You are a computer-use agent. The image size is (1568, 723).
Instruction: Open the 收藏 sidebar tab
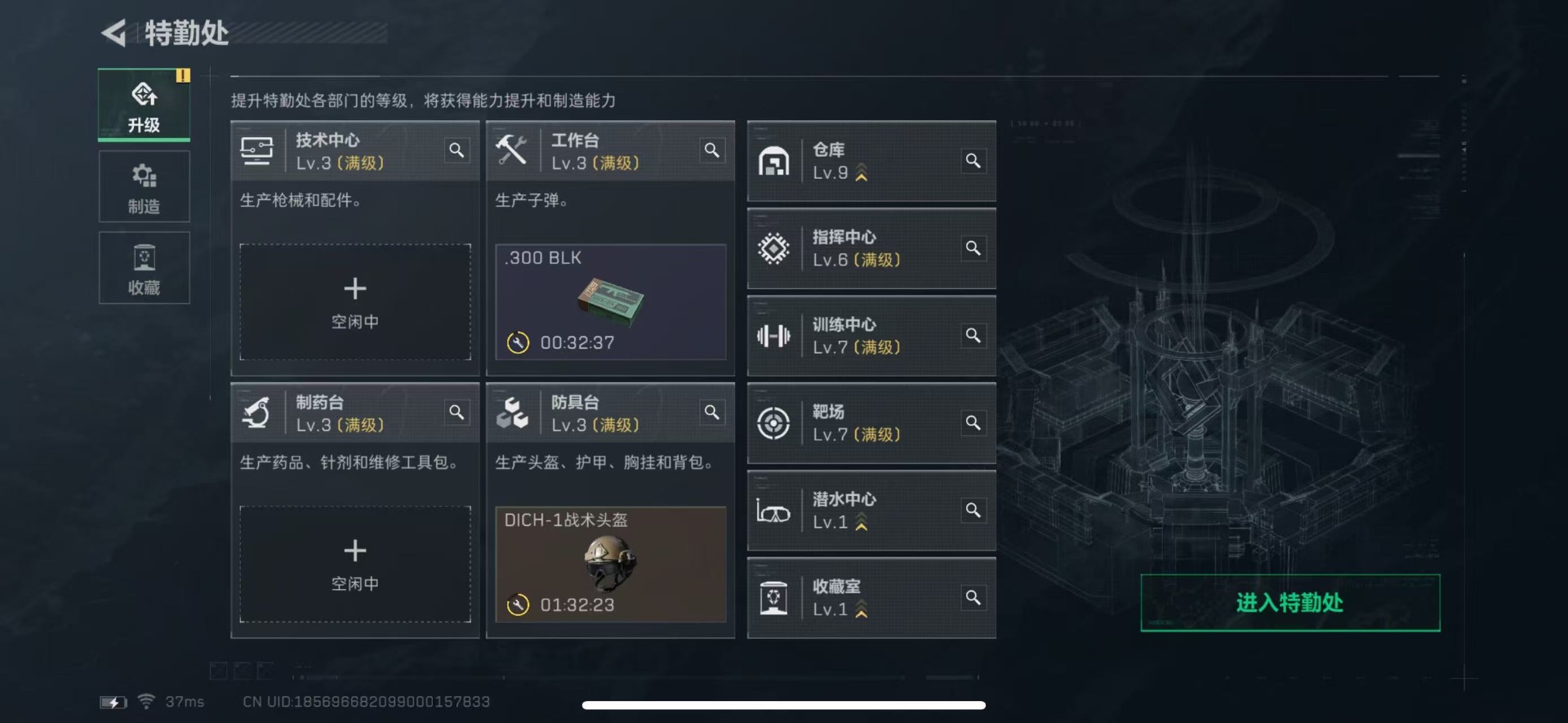(x=145, y=268)
